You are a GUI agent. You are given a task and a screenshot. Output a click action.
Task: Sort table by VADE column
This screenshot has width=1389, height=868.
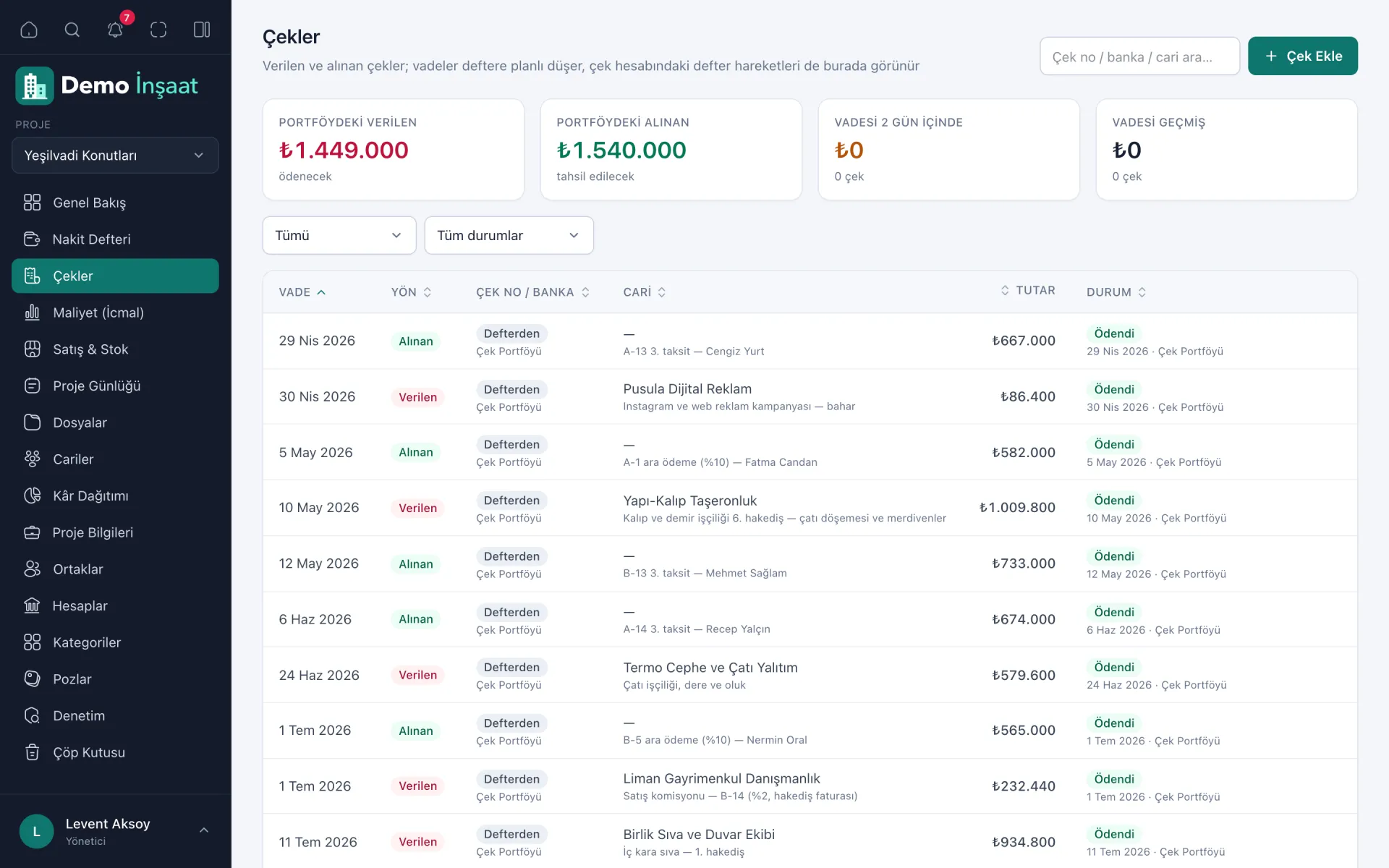click(x=302, y=292)
